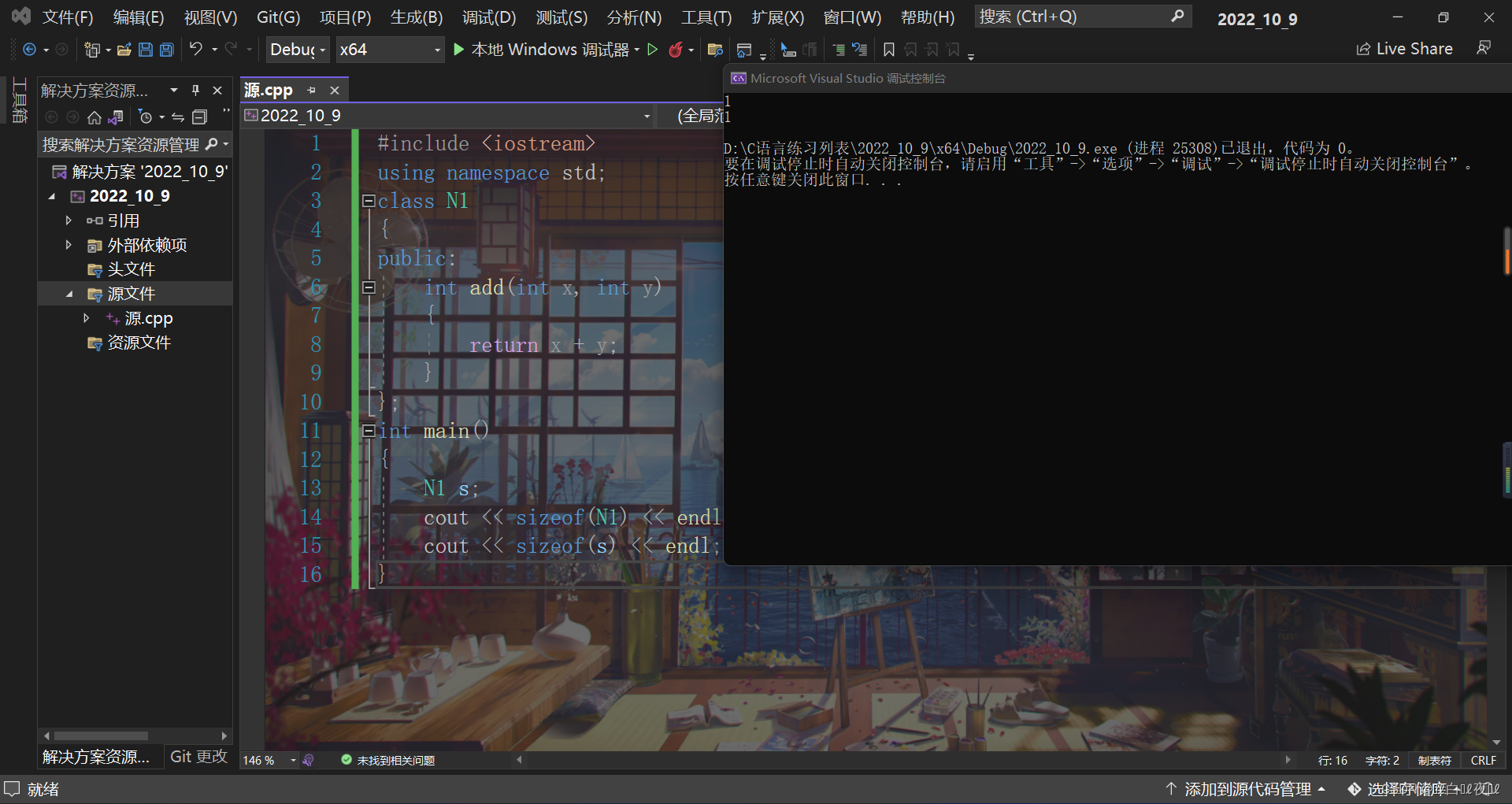Collapse class N1 code outline toggle
1512x804 pixels.
point(368,201)
